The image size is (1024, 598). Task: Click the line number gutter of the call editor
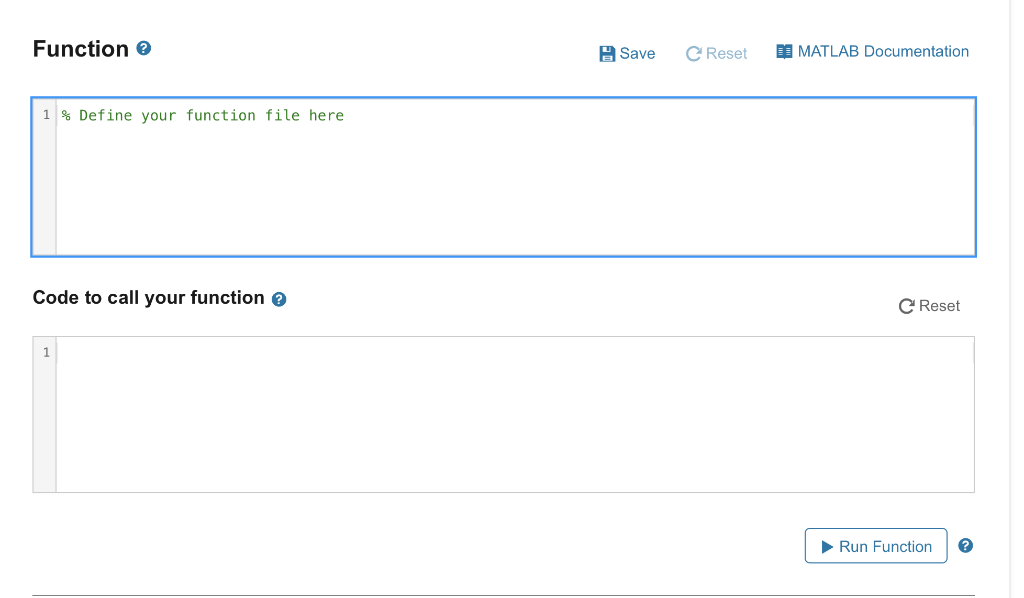(44, 414)
